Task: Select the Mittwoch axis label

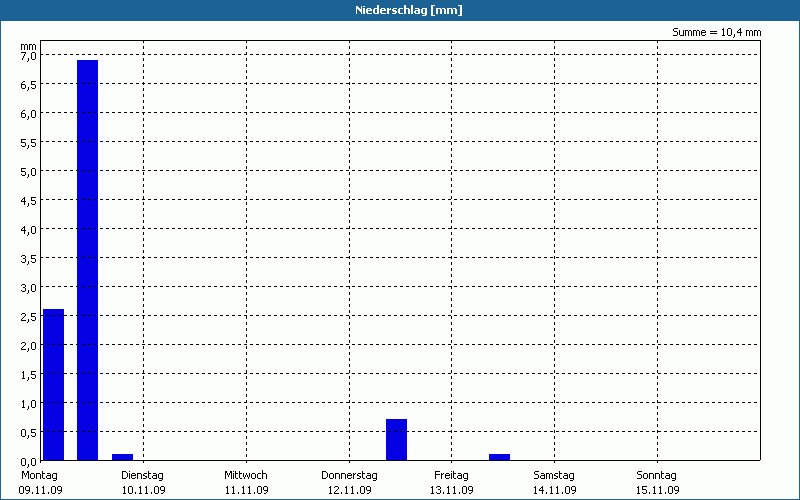Action: (x=246, y=476)
